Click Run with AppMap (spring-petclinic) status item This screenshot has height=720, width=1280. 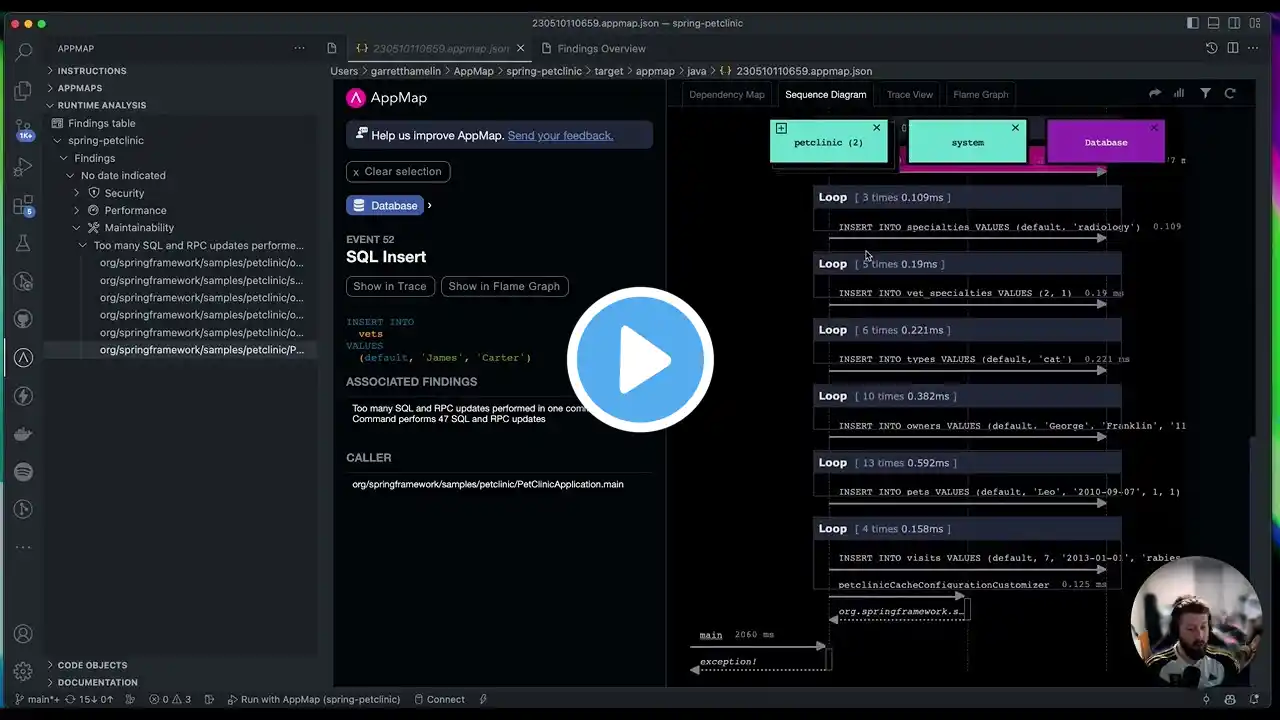(x=313, y=699)
